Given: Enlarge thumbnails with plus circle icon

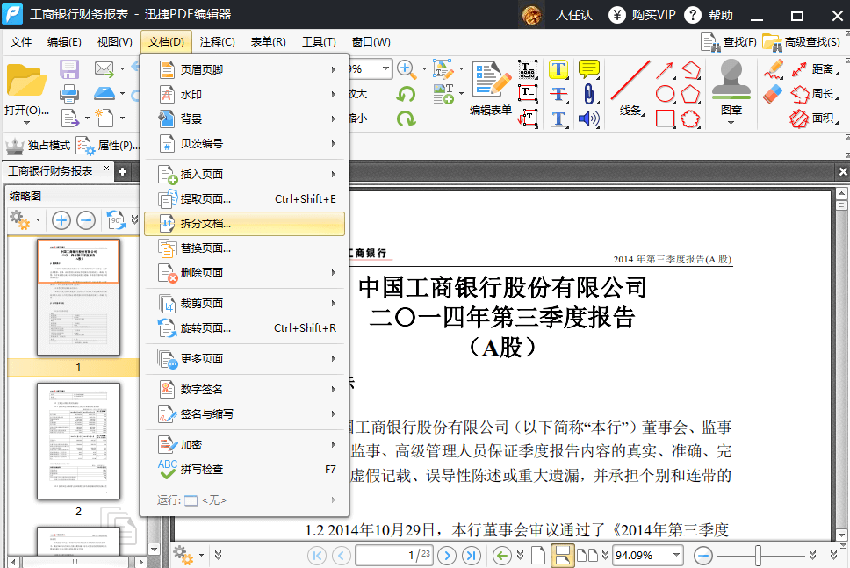Looking at the screenshot, I should coord(61,221).
